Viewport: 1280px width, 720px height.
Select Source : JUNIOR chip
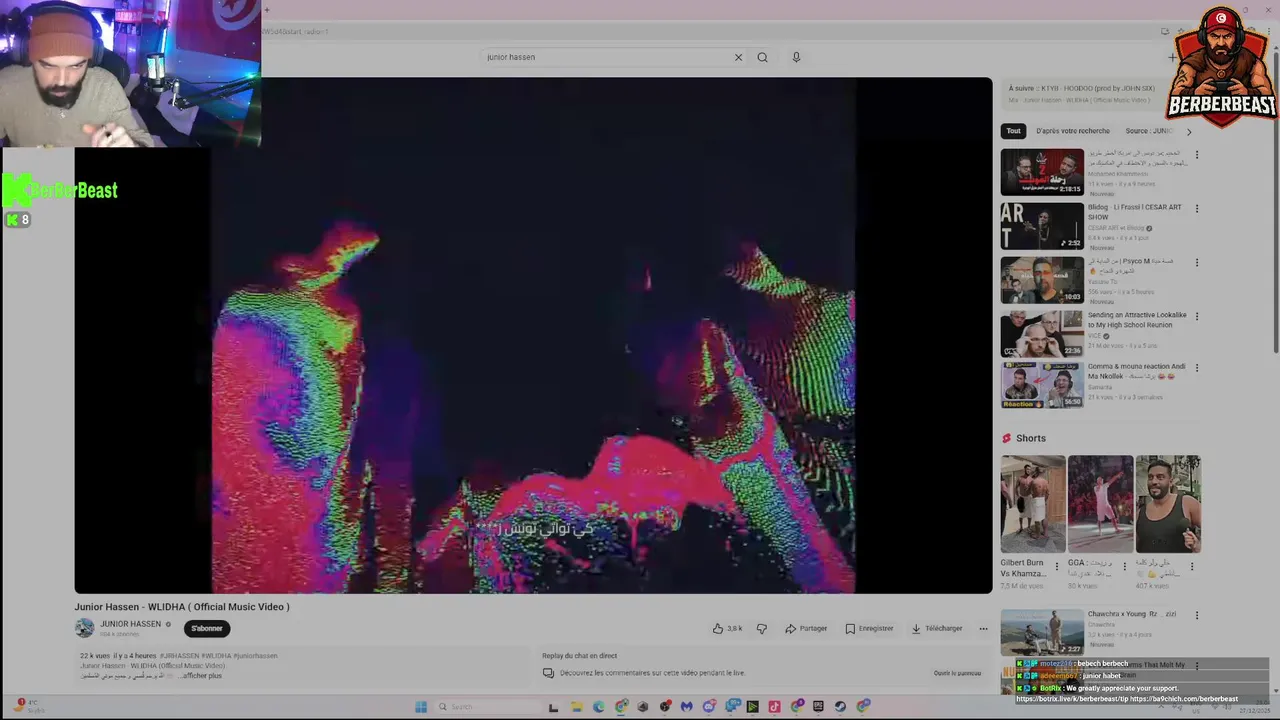point(1150,131)
